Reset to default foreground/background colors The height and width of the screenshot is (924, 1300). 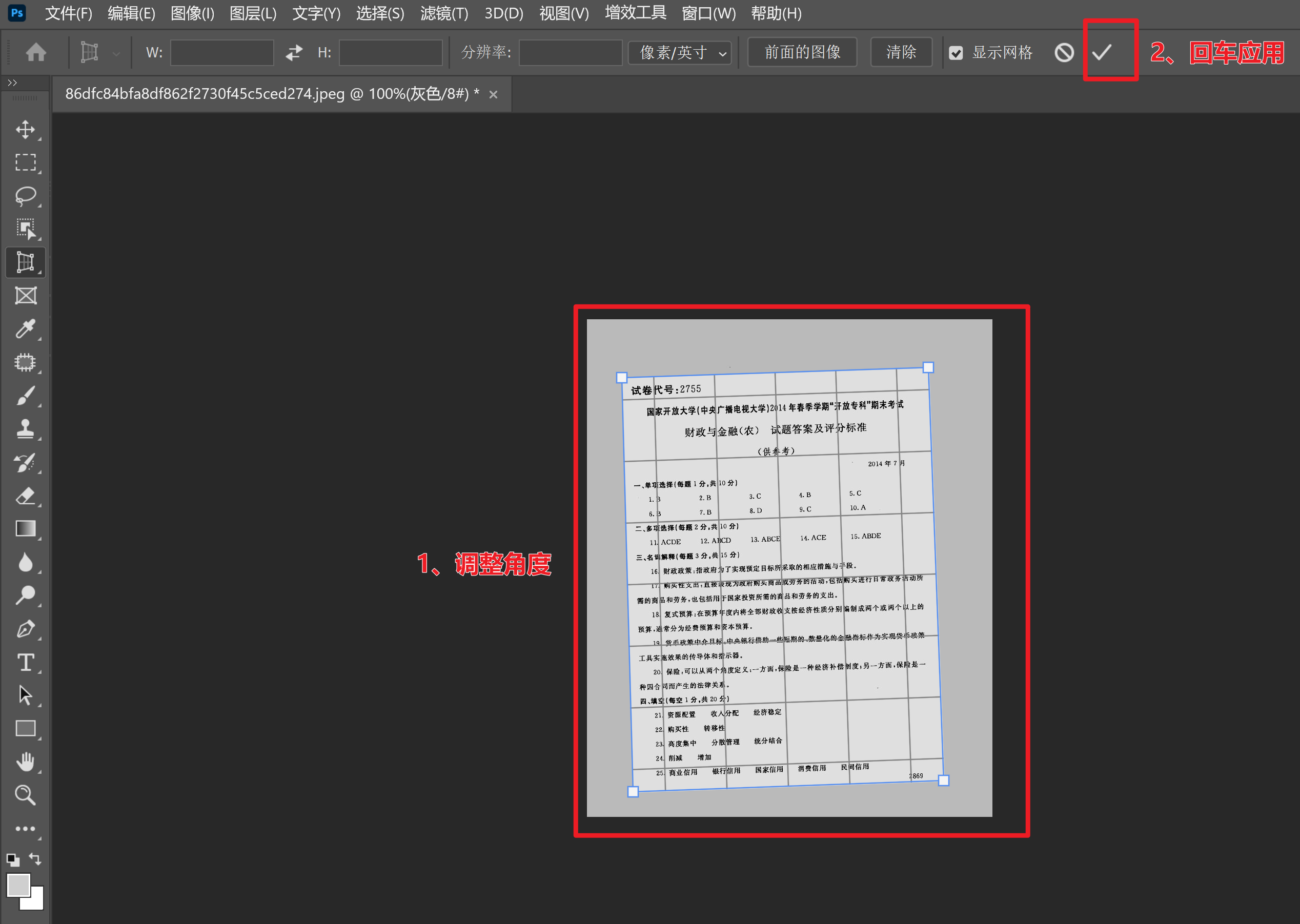[x=12, y=860]
